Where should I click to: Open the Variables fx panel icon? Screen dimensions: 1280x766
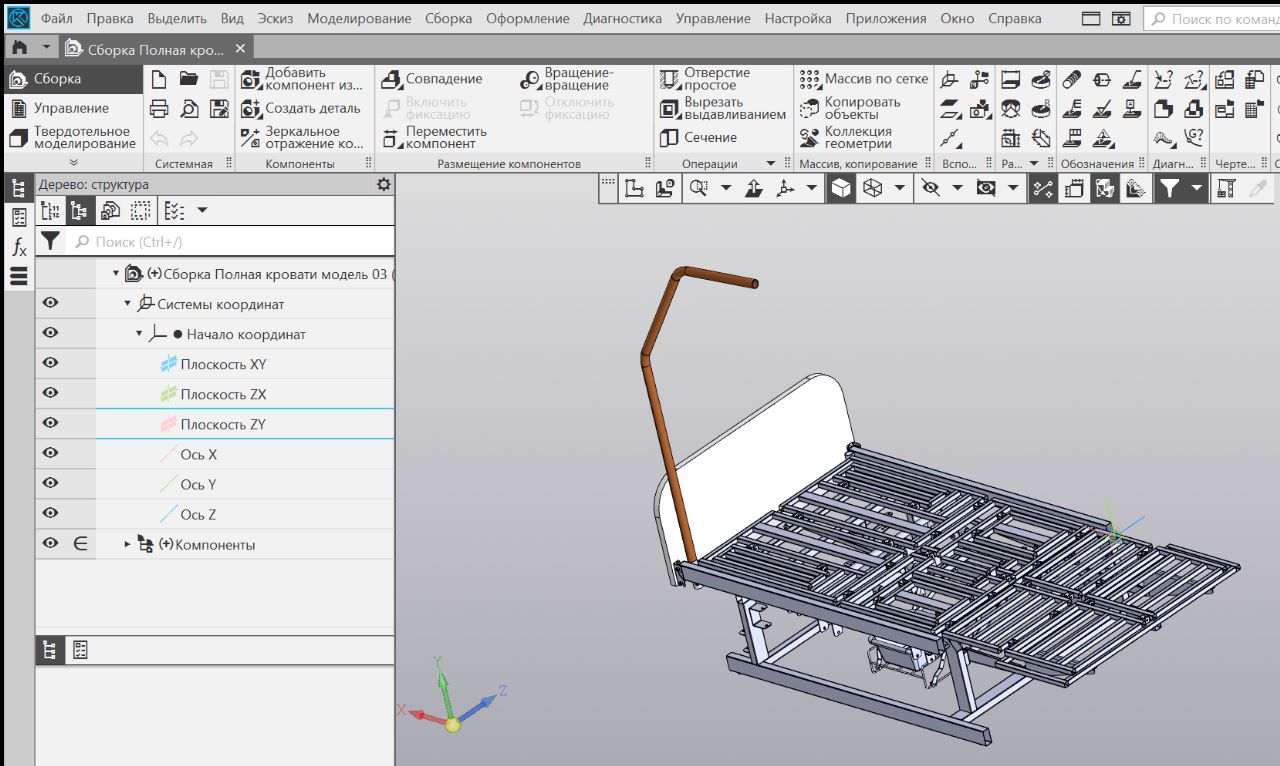click(x=19, y=247)
